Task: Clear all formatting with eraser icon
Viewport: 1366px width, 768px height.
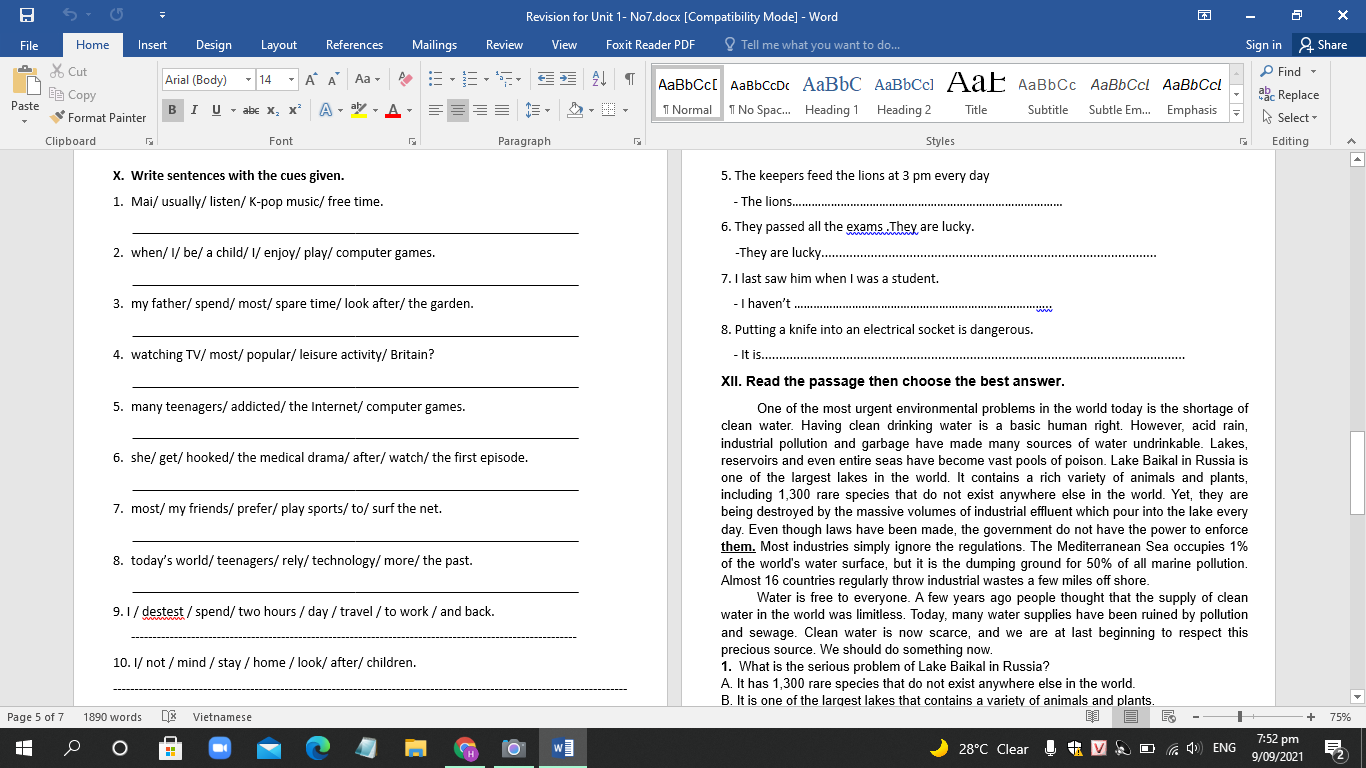Action: [x=405, y=79]
